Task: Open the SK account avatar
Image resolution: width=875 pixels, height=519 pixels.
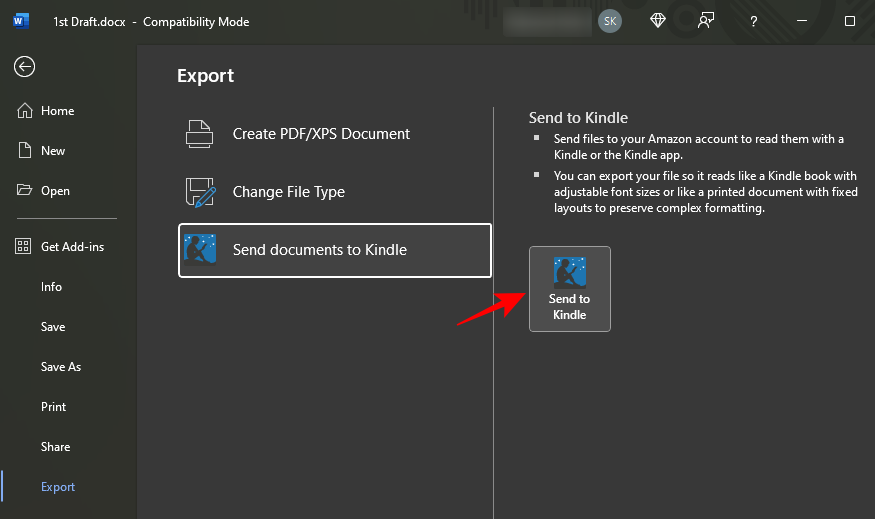Action: [x=610, y=21]
